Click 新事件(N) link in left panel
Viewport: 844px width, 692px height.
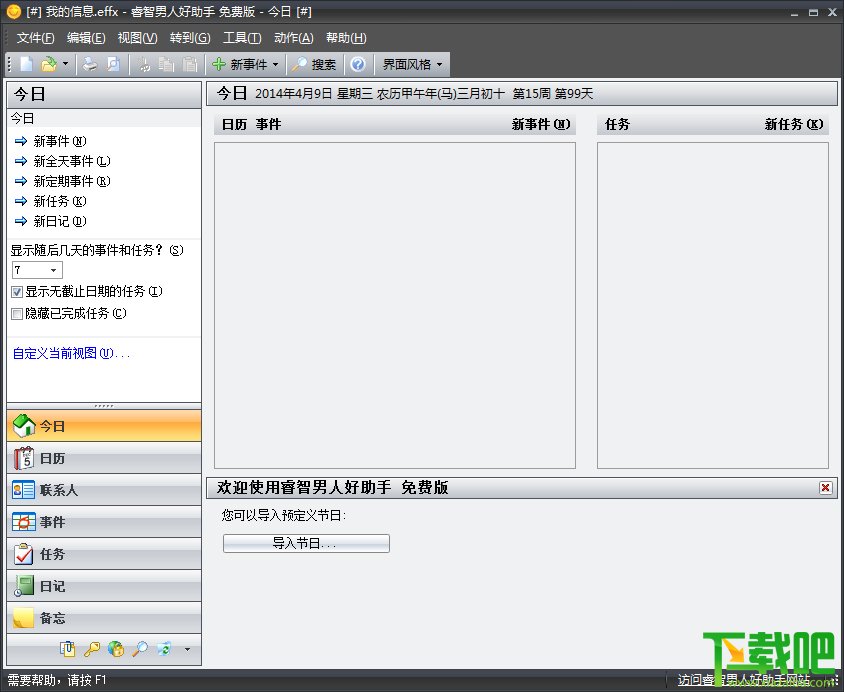tap(60, 141)
